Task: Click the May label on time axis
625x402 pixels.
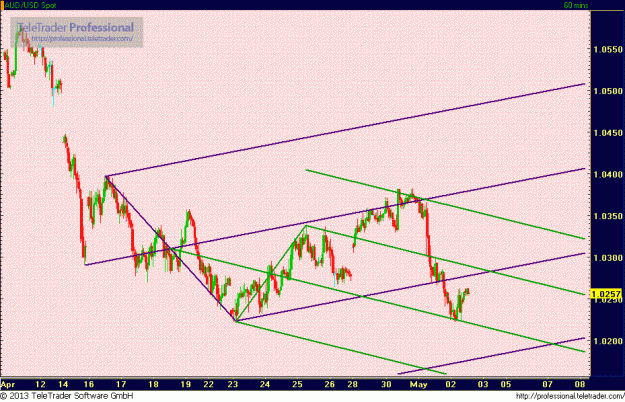Action: pos(419,384)
